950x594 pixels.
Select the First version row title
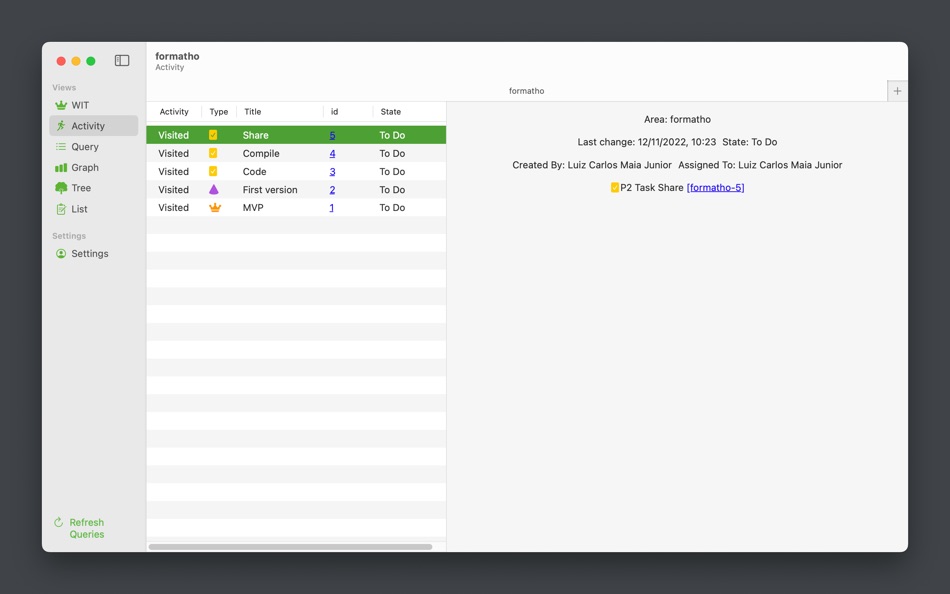270,190
